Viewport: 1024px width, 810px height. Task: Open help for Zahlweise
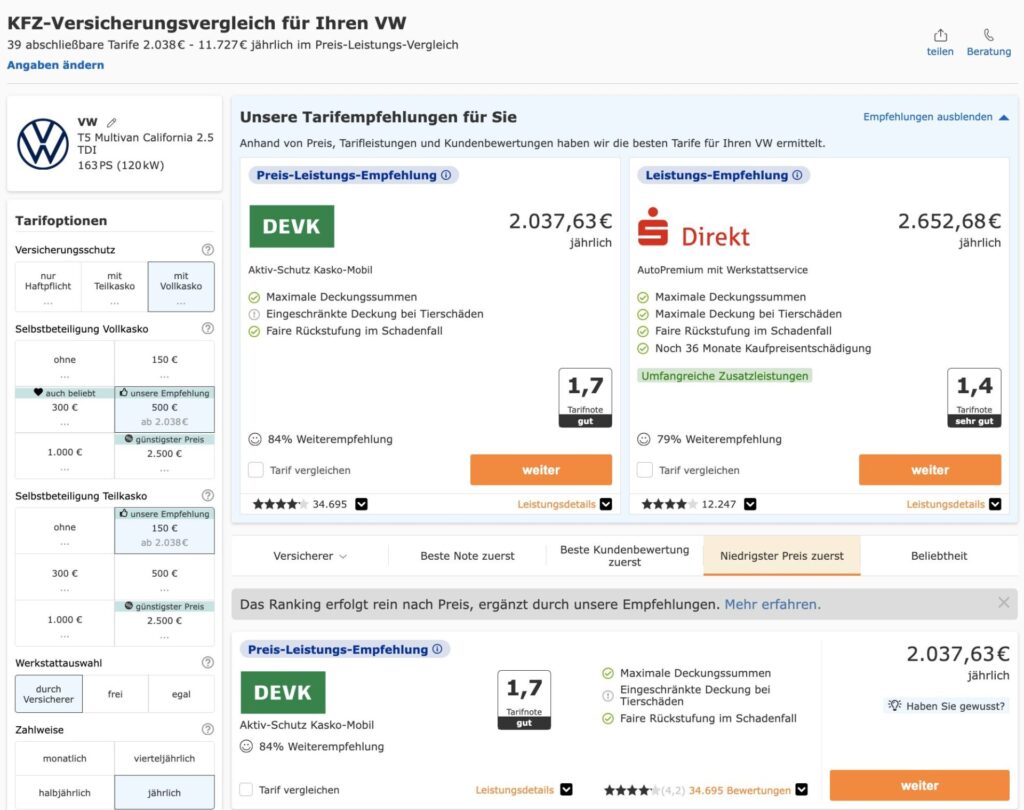(208, 729)
